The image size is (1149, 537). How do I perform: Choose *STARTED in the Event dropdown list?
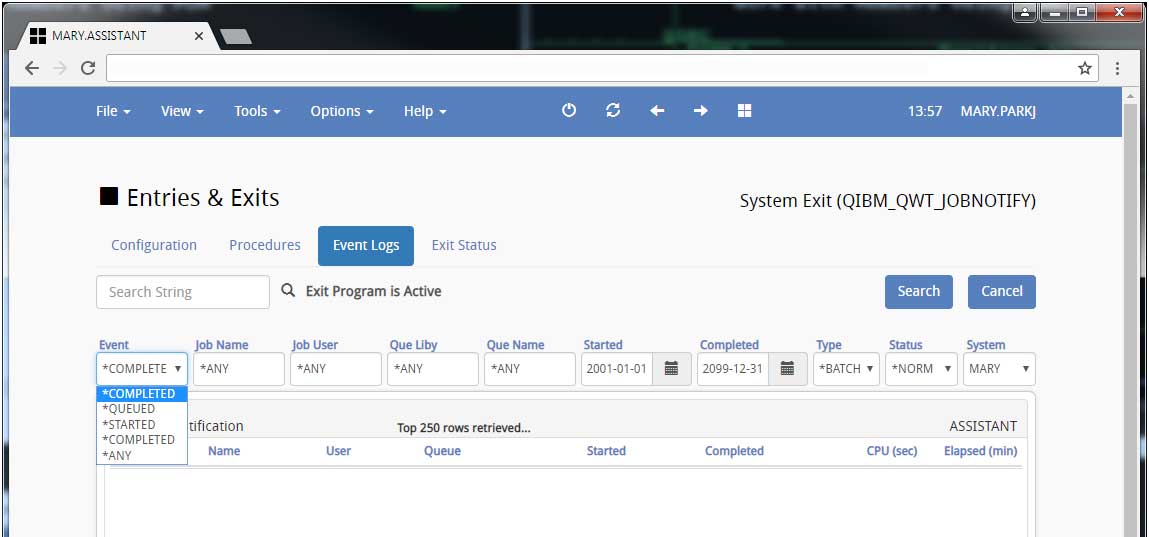coord(129,424)
